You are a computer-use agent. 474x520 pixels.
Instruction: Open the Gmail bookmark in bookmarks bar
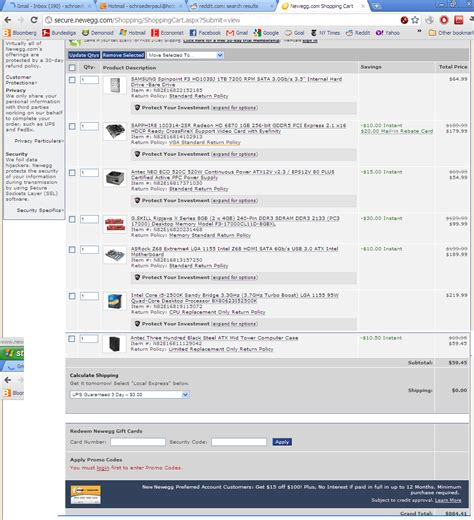237,33
